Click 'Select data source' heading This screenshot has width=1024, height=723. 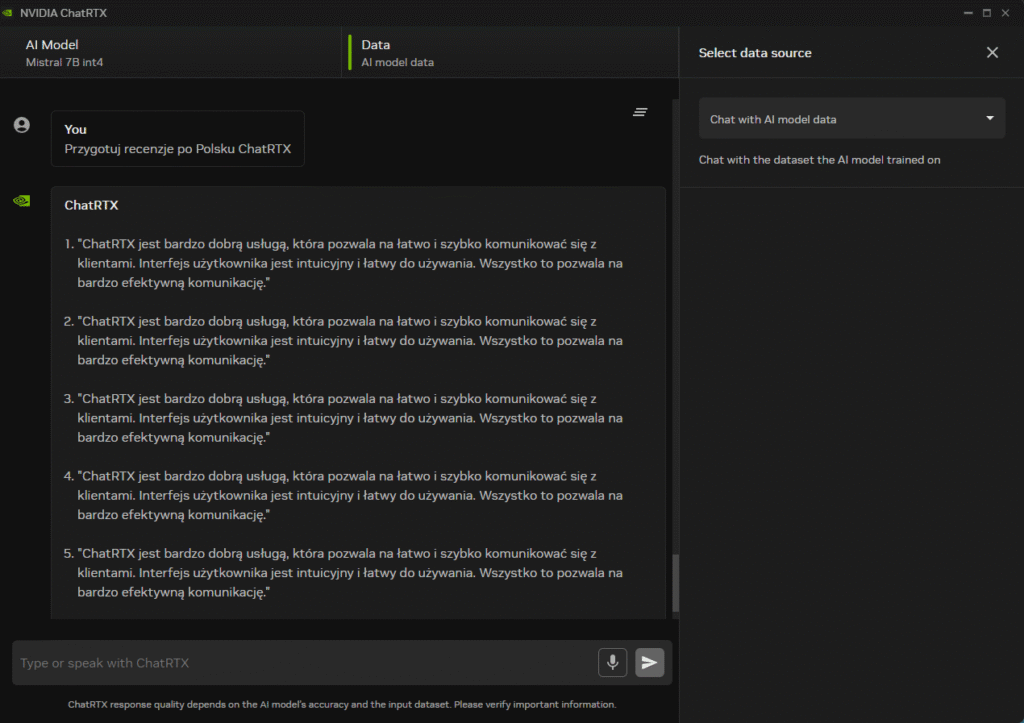(x=755, y=53)
